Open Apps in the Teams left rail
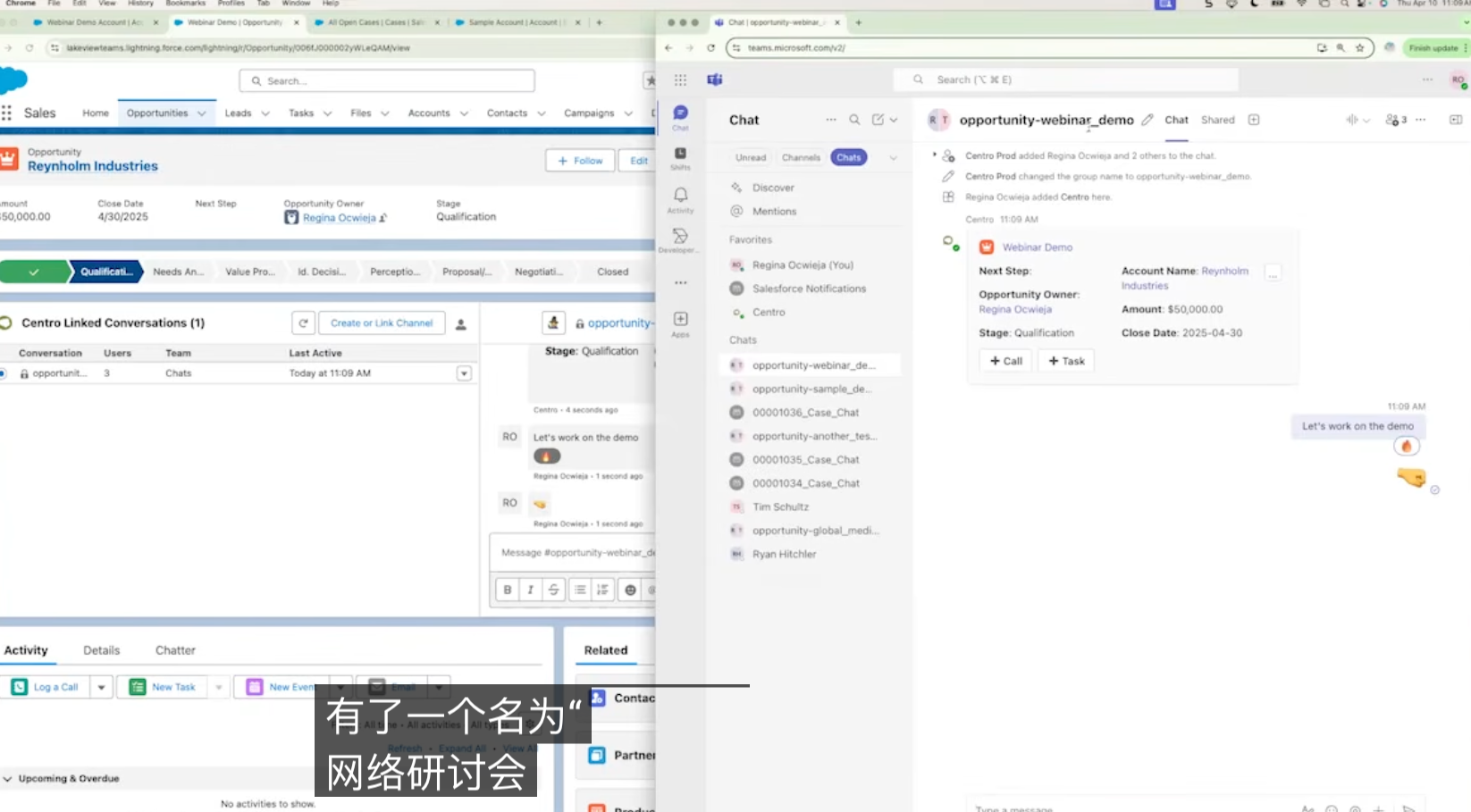 680,324
